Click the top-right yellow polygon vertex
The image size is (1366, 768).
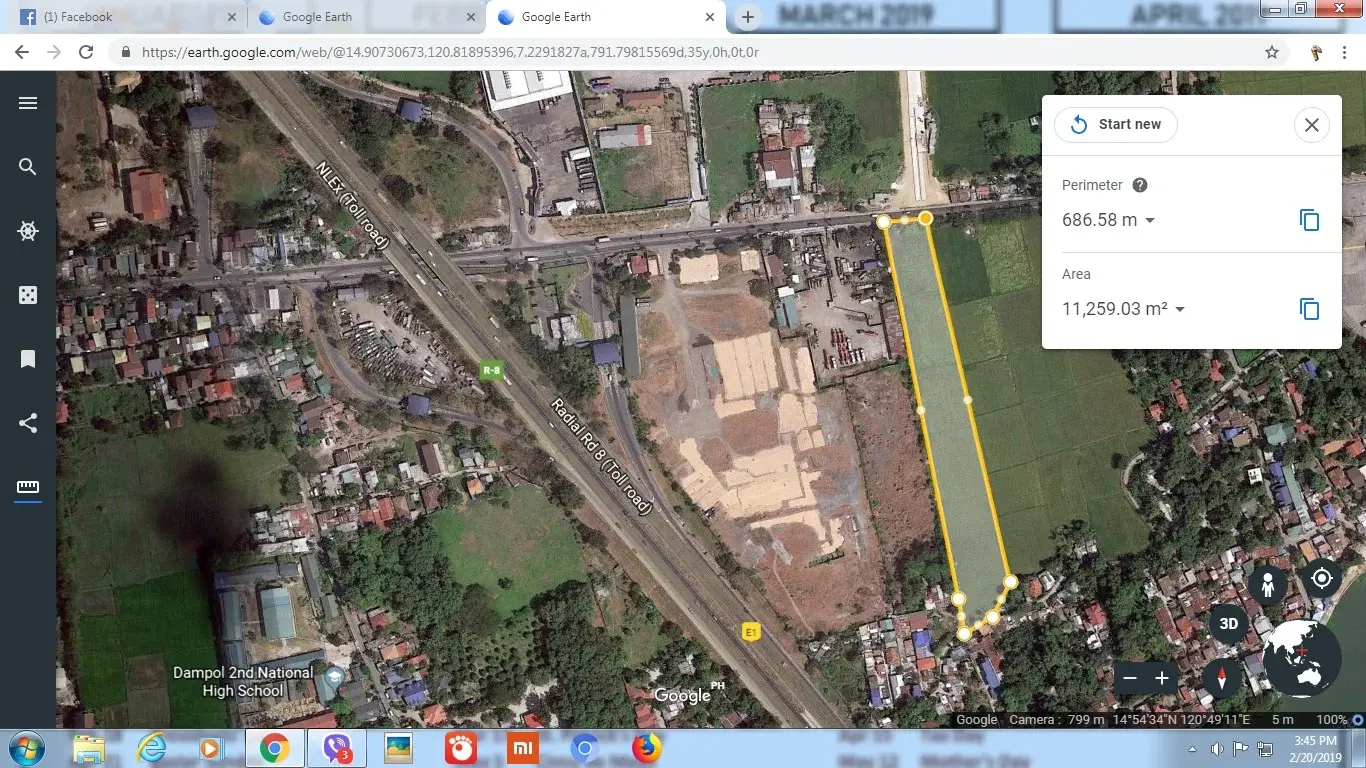[x=926, y=218]
